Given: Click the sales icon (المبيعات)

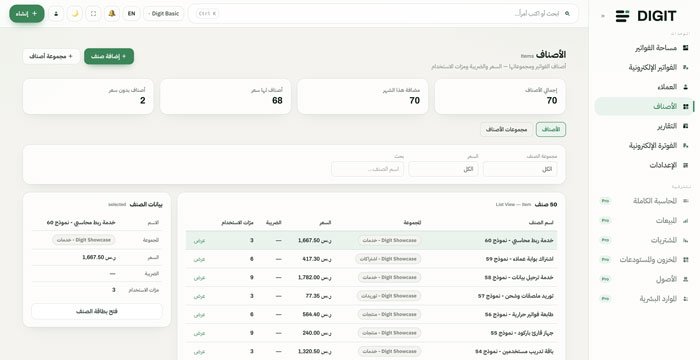Looking at the screenshot, I should pos(686,221).
